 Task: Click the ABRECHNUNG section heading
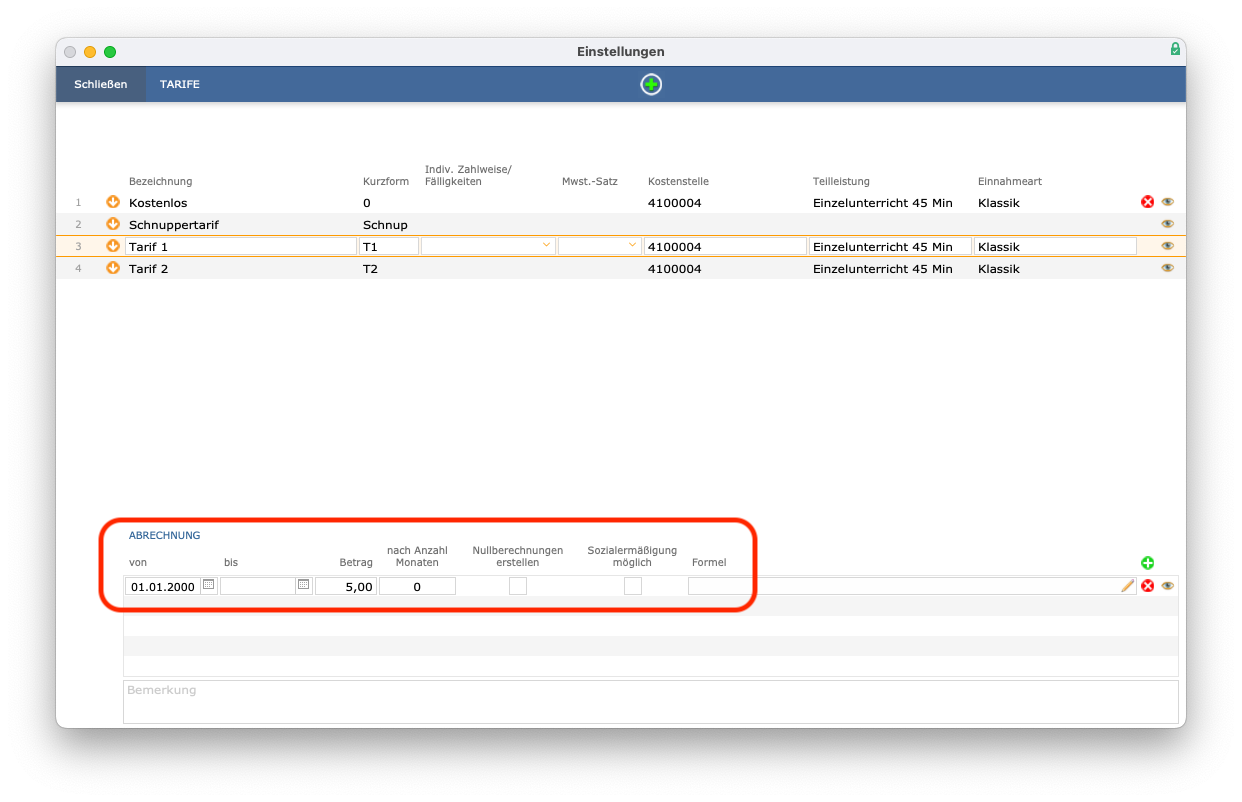point(165,535)
